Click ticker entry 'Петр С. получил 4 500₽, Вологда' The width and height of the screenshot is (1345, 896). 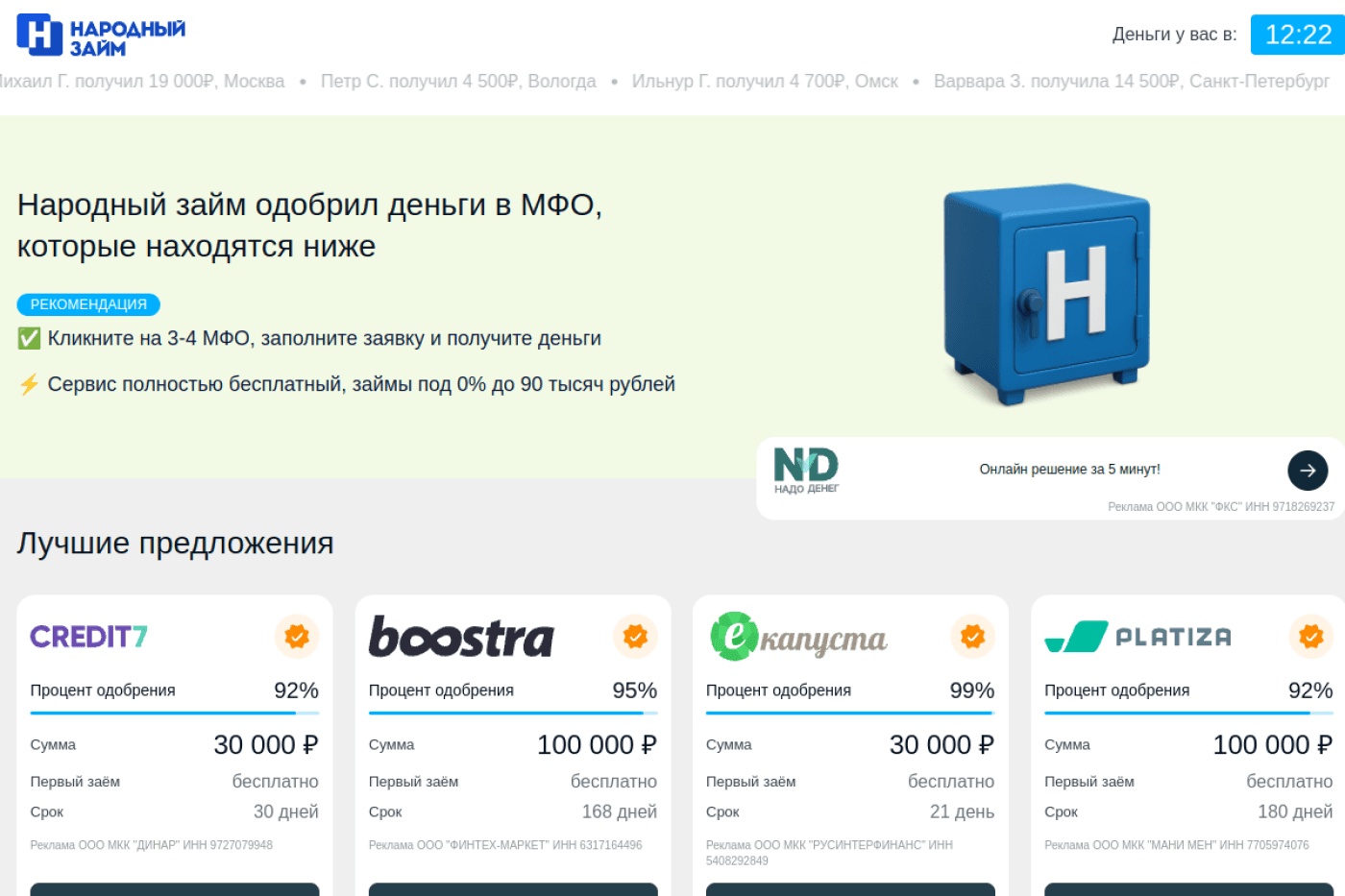[x=458, y=82]
